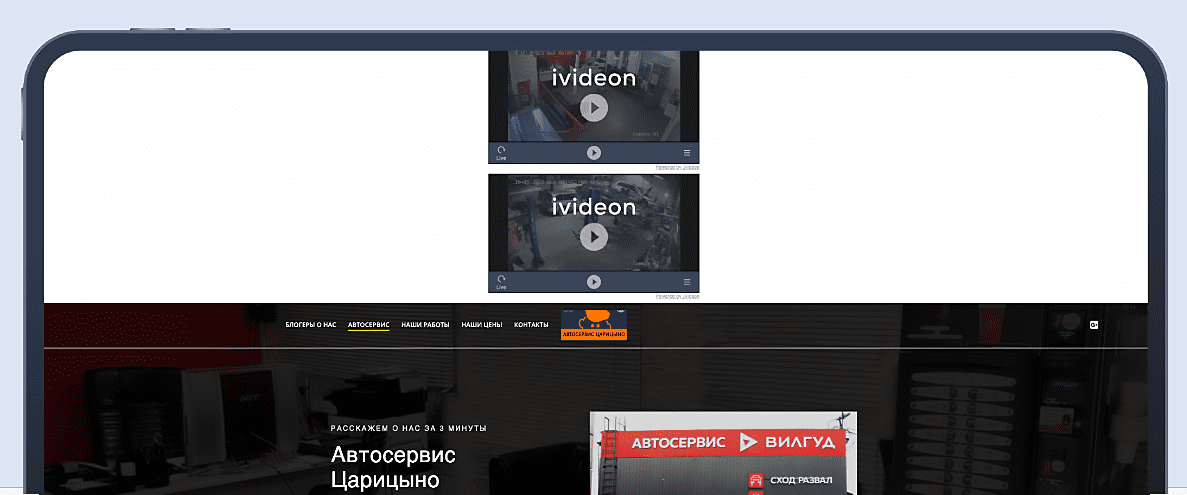The height and width of the screenshot is (495, 1187).
Task: Click the small play button in top player's control bar
Action: (x=594, y=153)
